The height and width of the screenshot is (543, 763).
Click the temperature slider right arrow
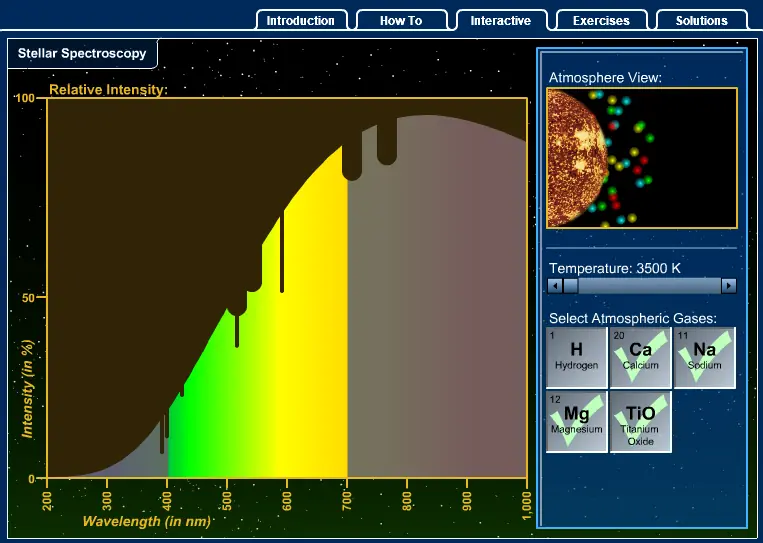pyautogui.click(x=728, y=286)
